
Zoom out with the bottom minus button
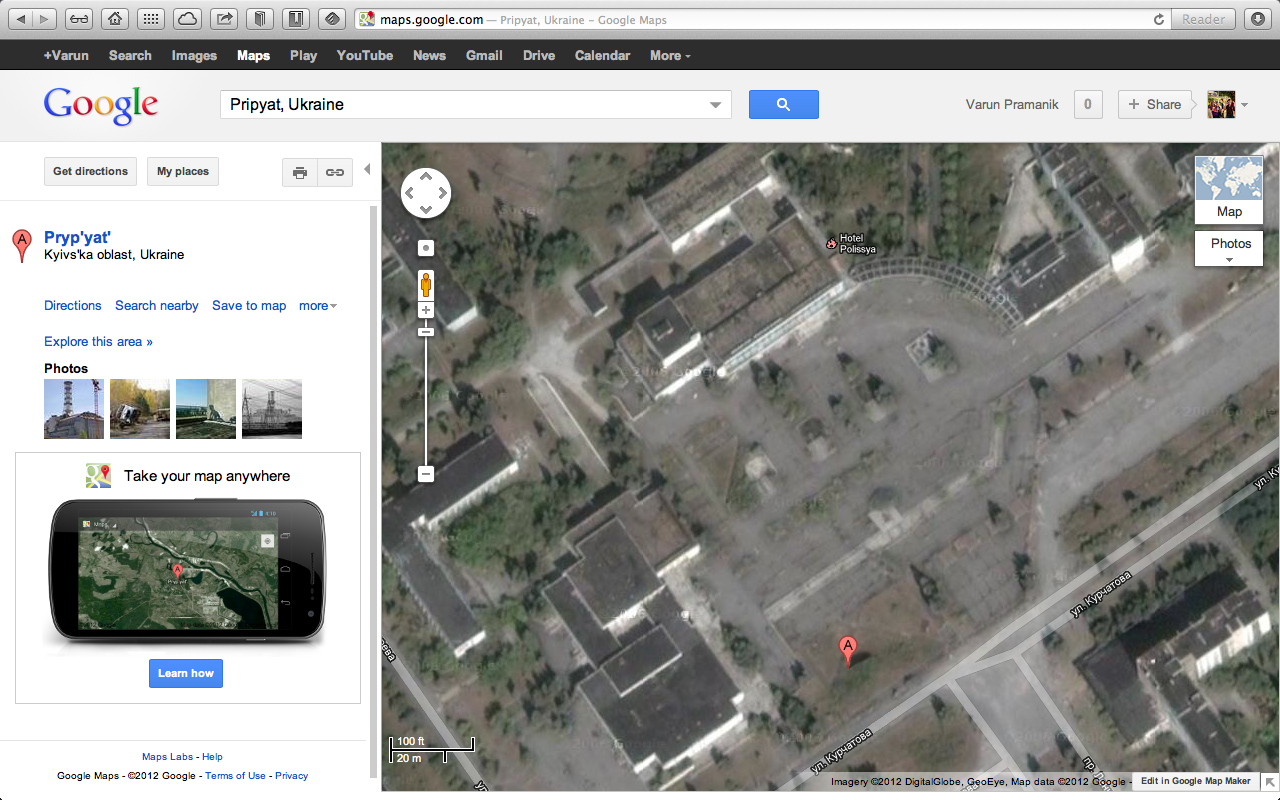426,474
